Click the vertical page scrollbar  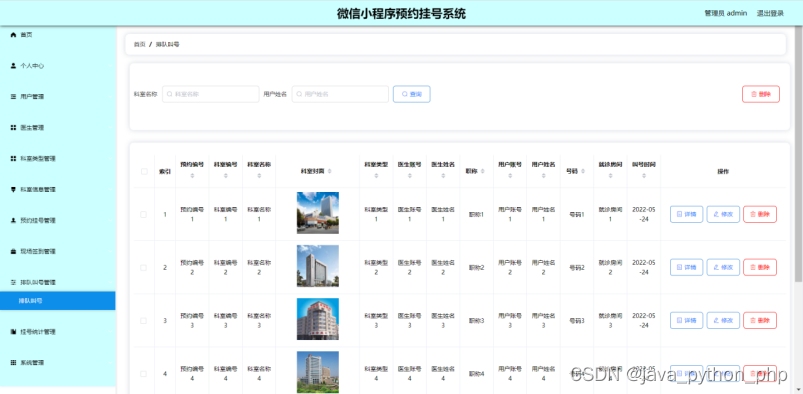(798, 154)
